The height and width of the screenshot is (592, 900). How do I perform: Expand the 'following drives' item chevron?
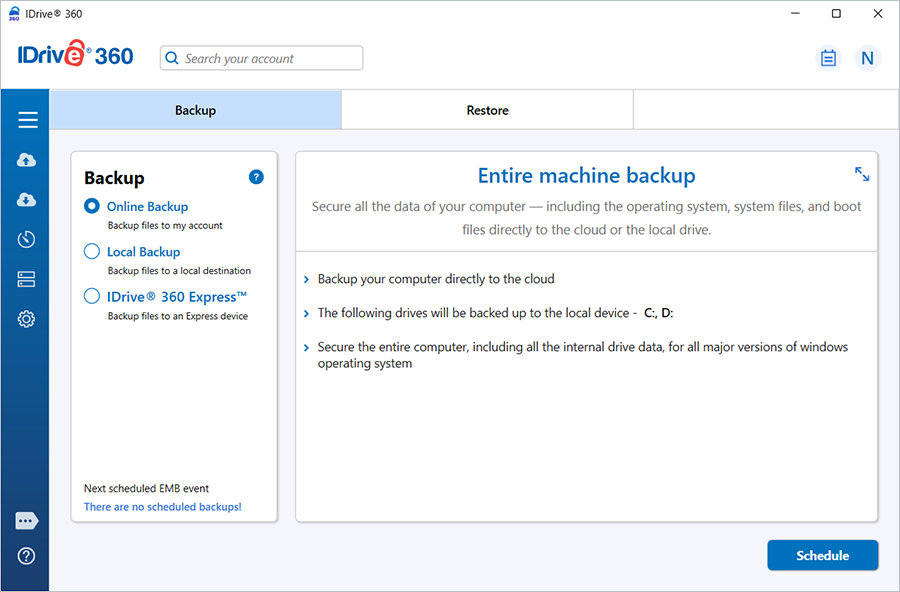(x=306, y=314)
